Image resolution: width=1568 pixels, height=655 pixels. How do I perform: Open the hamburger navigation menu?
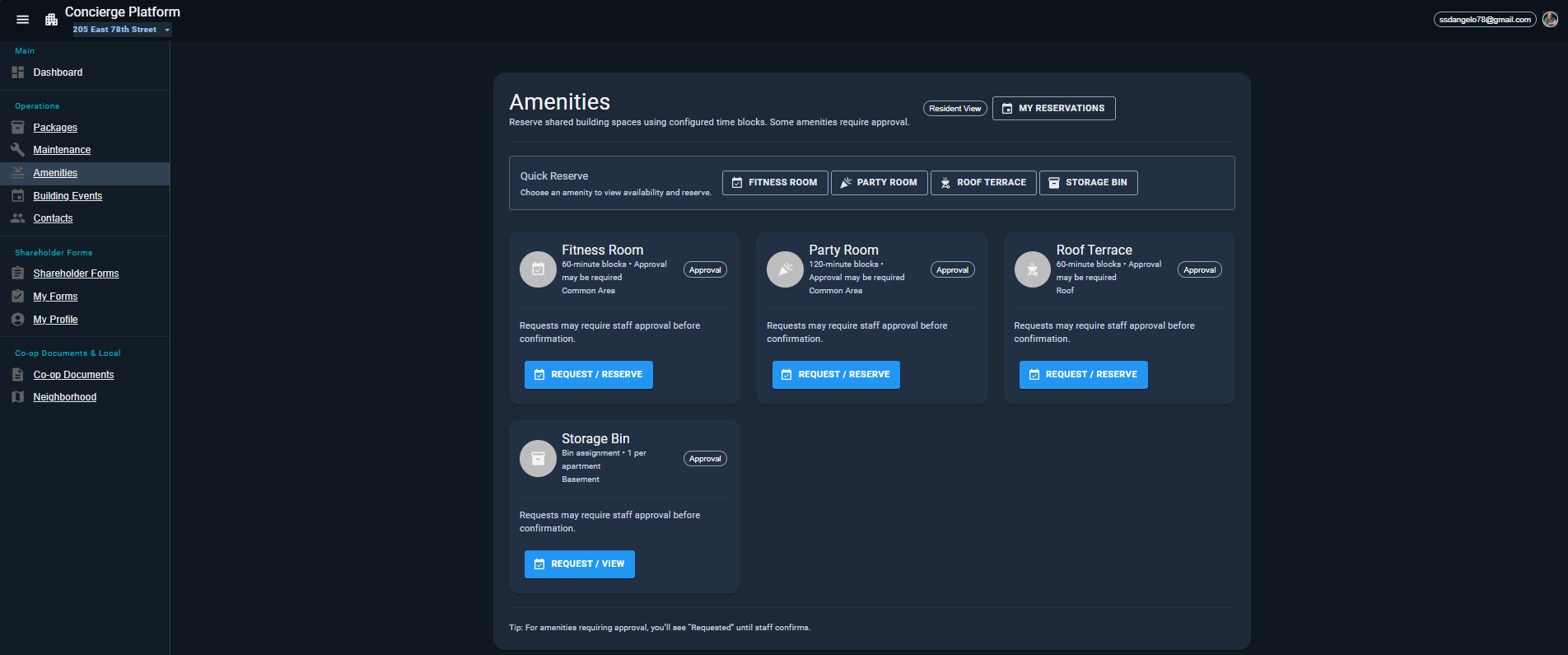(x=23, y=20)
